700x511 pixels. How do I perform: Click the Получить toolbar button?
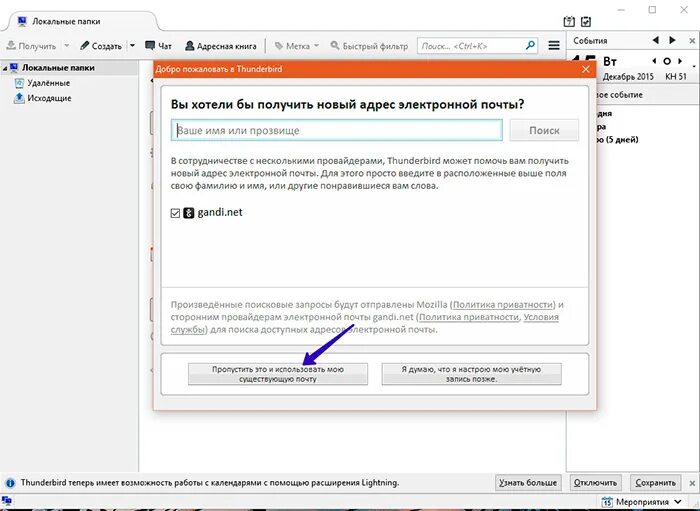tap(31, 46)
